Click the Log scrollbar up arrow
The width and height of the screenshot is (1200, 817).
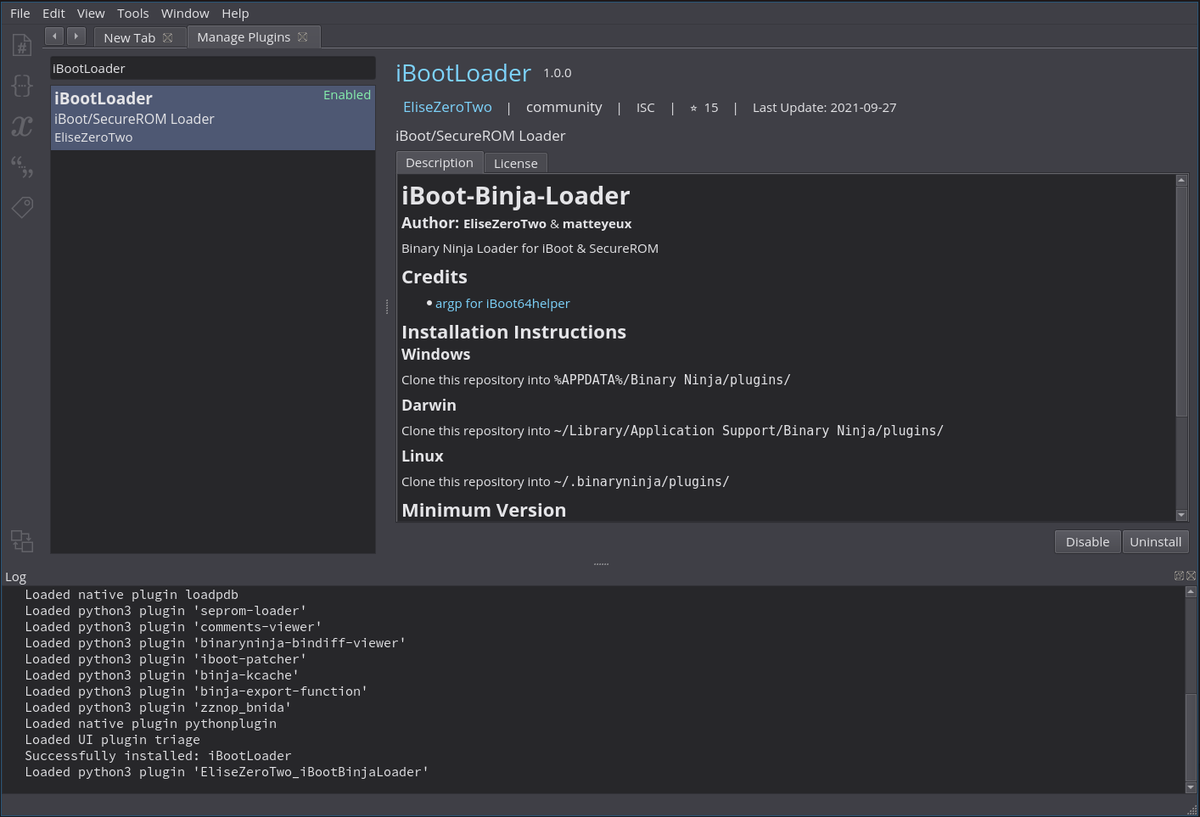point(1190,593)
